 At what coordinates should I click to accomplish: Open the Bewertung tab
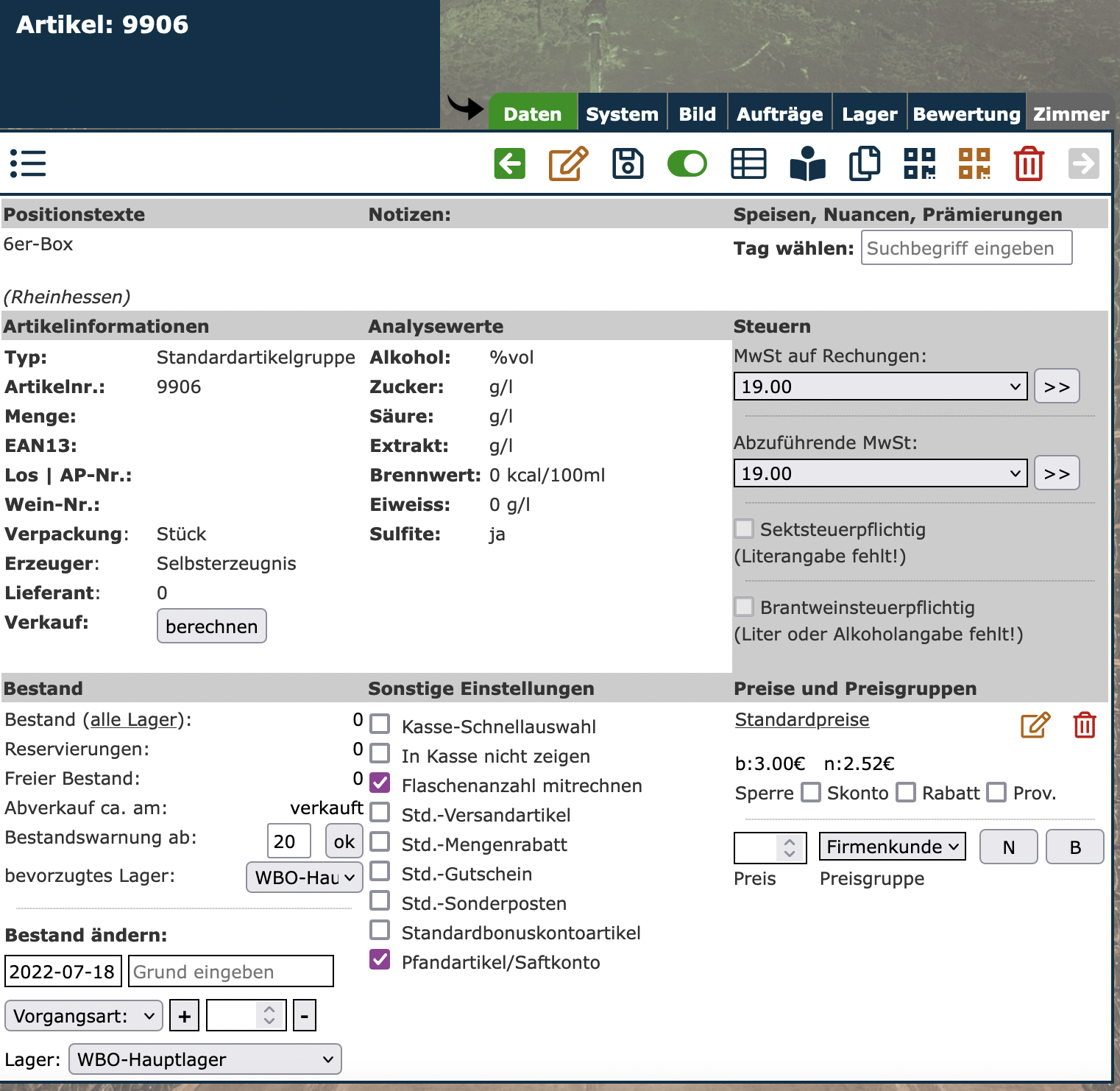coord(966,114)
